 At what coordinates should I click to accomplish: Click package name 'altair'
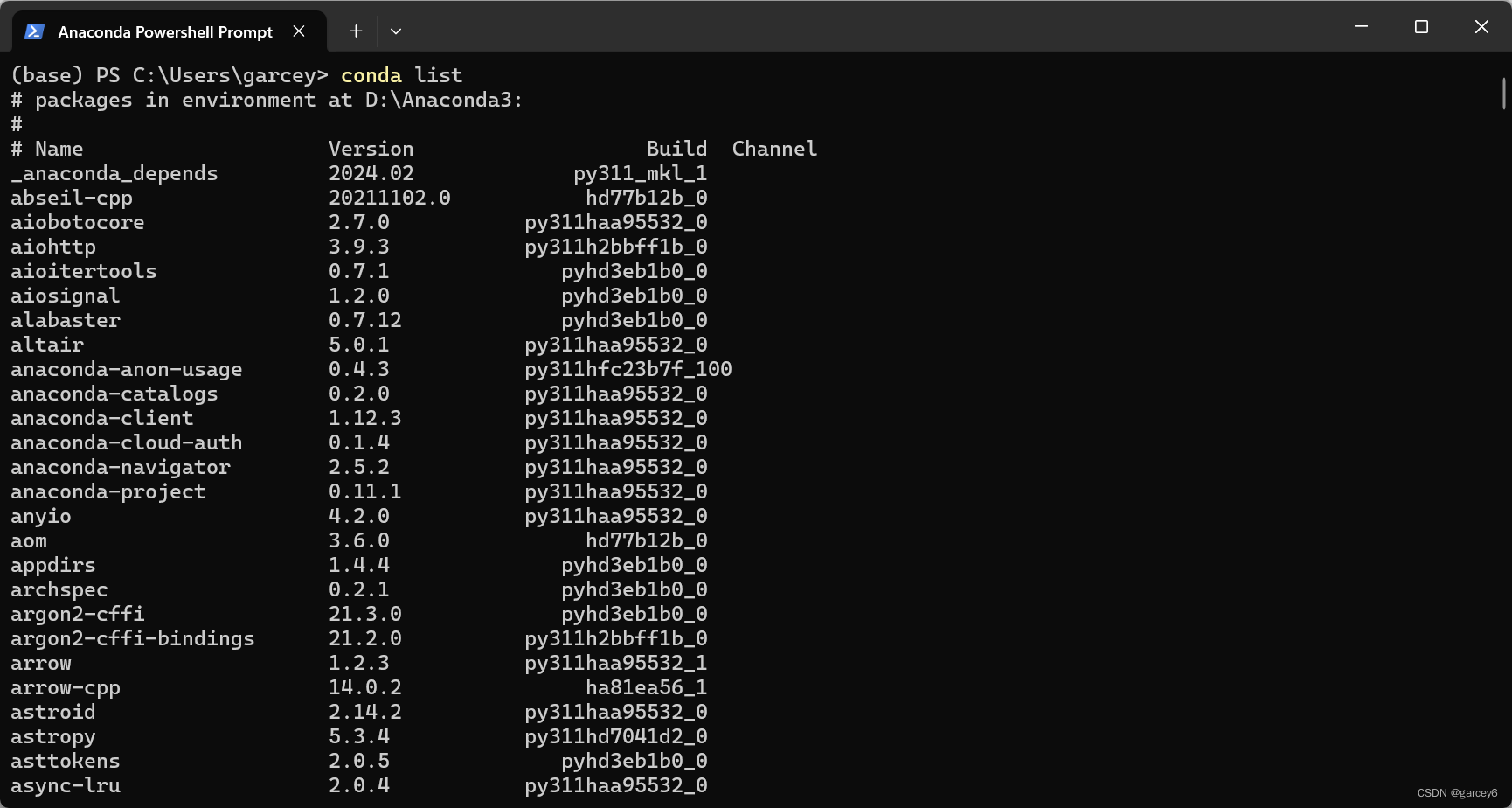click(47, 345)
